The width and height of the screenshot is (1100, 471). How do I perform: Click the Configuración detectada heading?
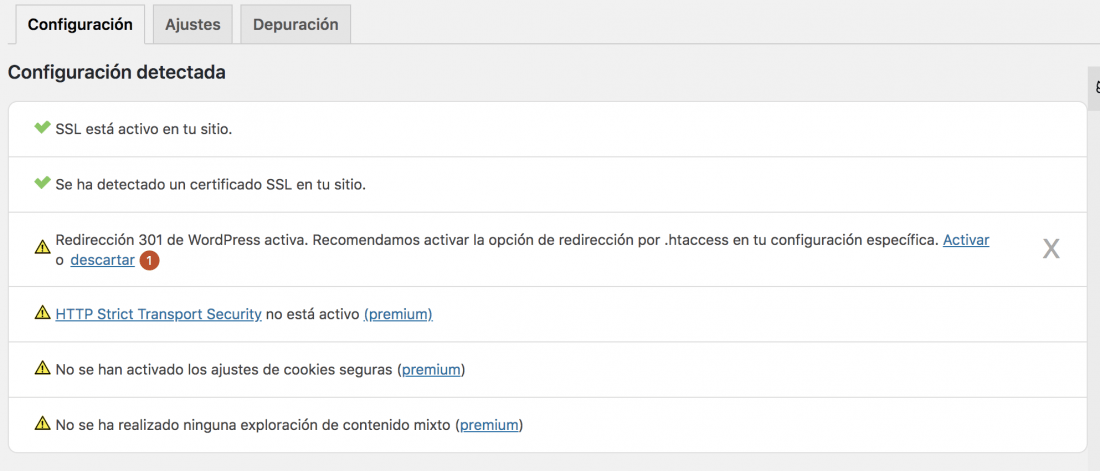click(116, 72)
